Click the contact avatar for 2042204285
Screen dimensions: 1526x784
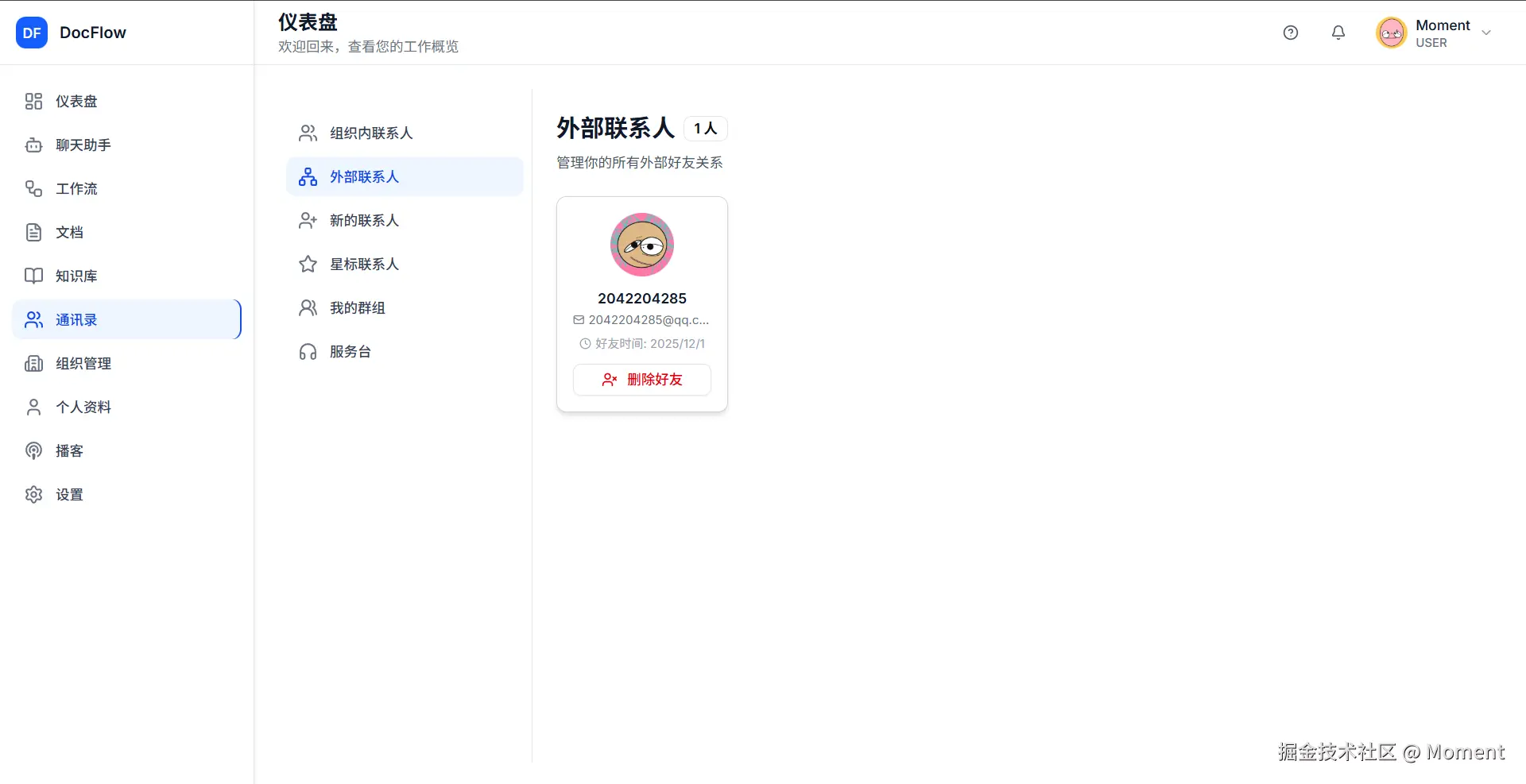pyautogui.click(x=641, y=245)
